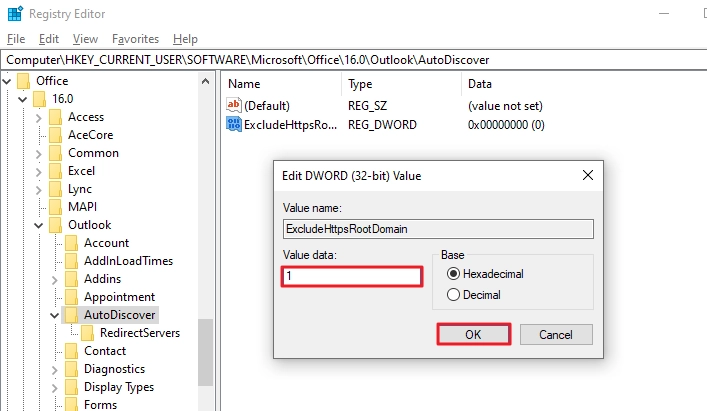Viewport: 707px width, 411px height.
Task: Close the Edit DWORD dialog with X
Action: [x=588, y=175]
